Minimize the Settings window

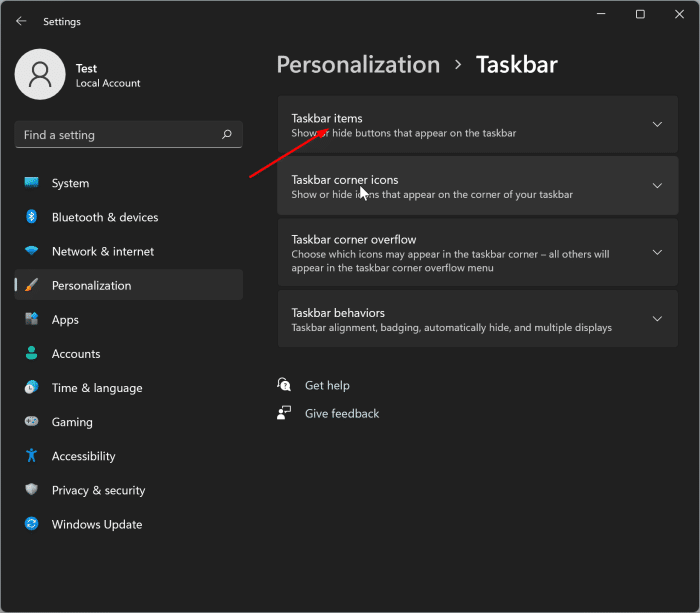click(601, 14)
